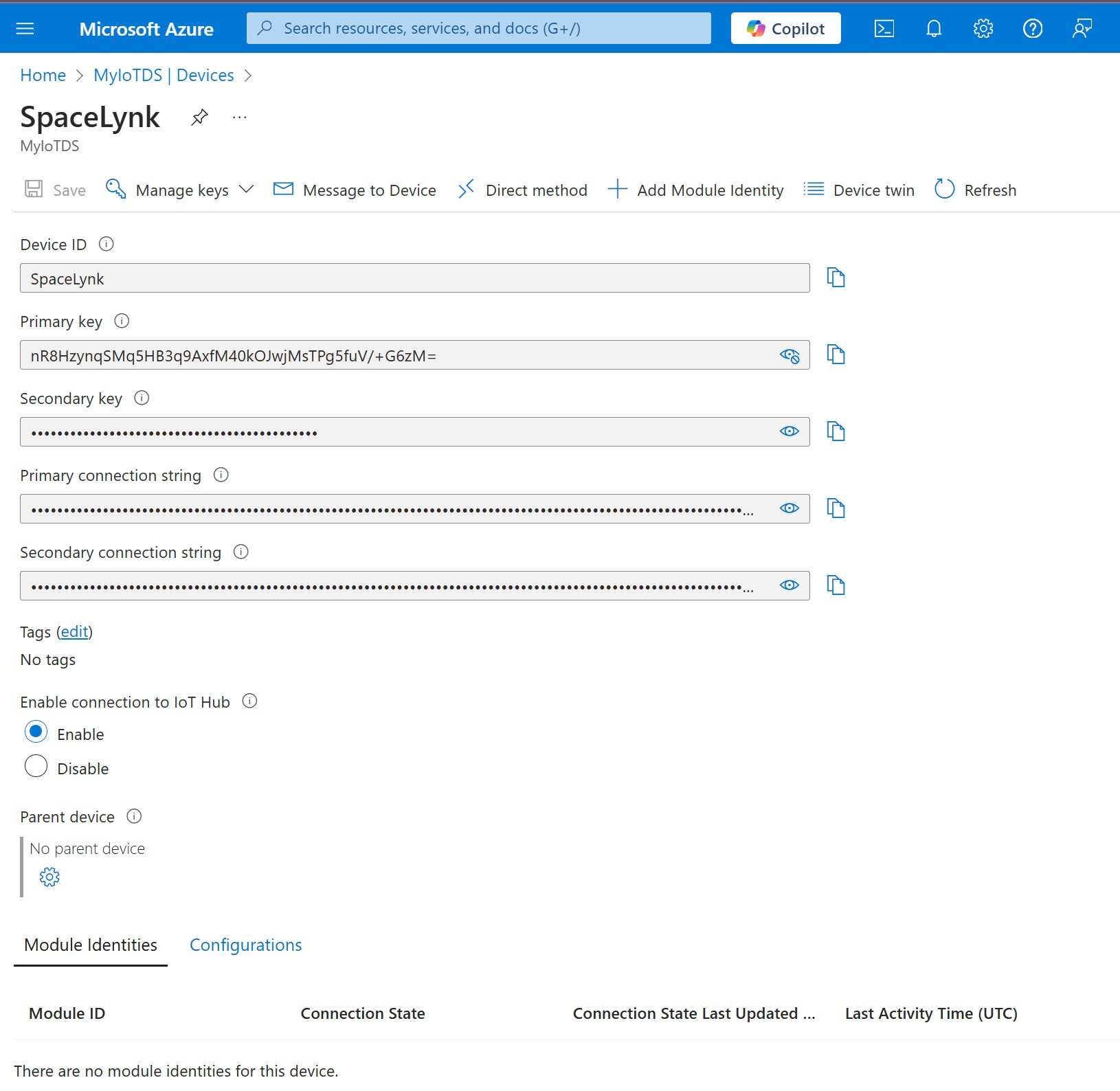Go to MyloTDS | Devices breadcrumb
Screen dimensions: 1120x1091
164,76
